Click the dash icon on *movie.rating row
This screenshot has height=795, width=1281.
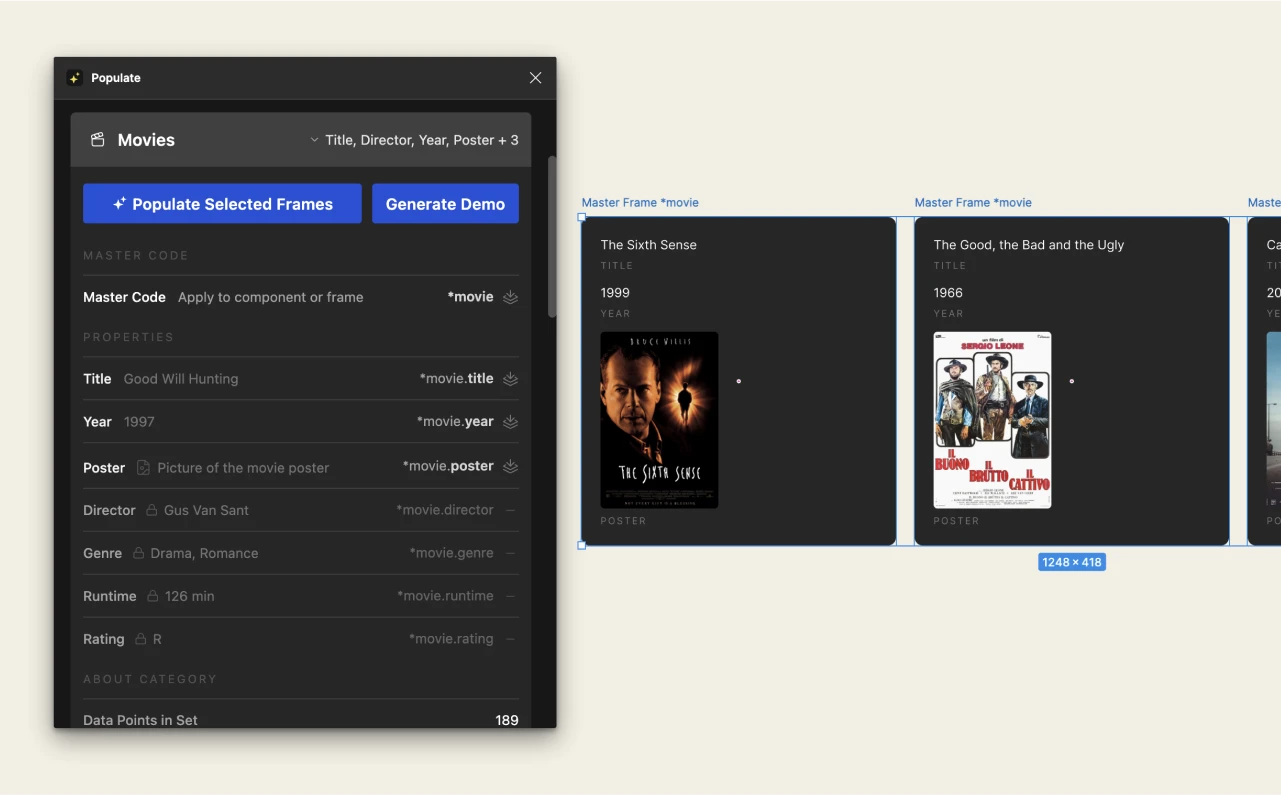[510, 639]
